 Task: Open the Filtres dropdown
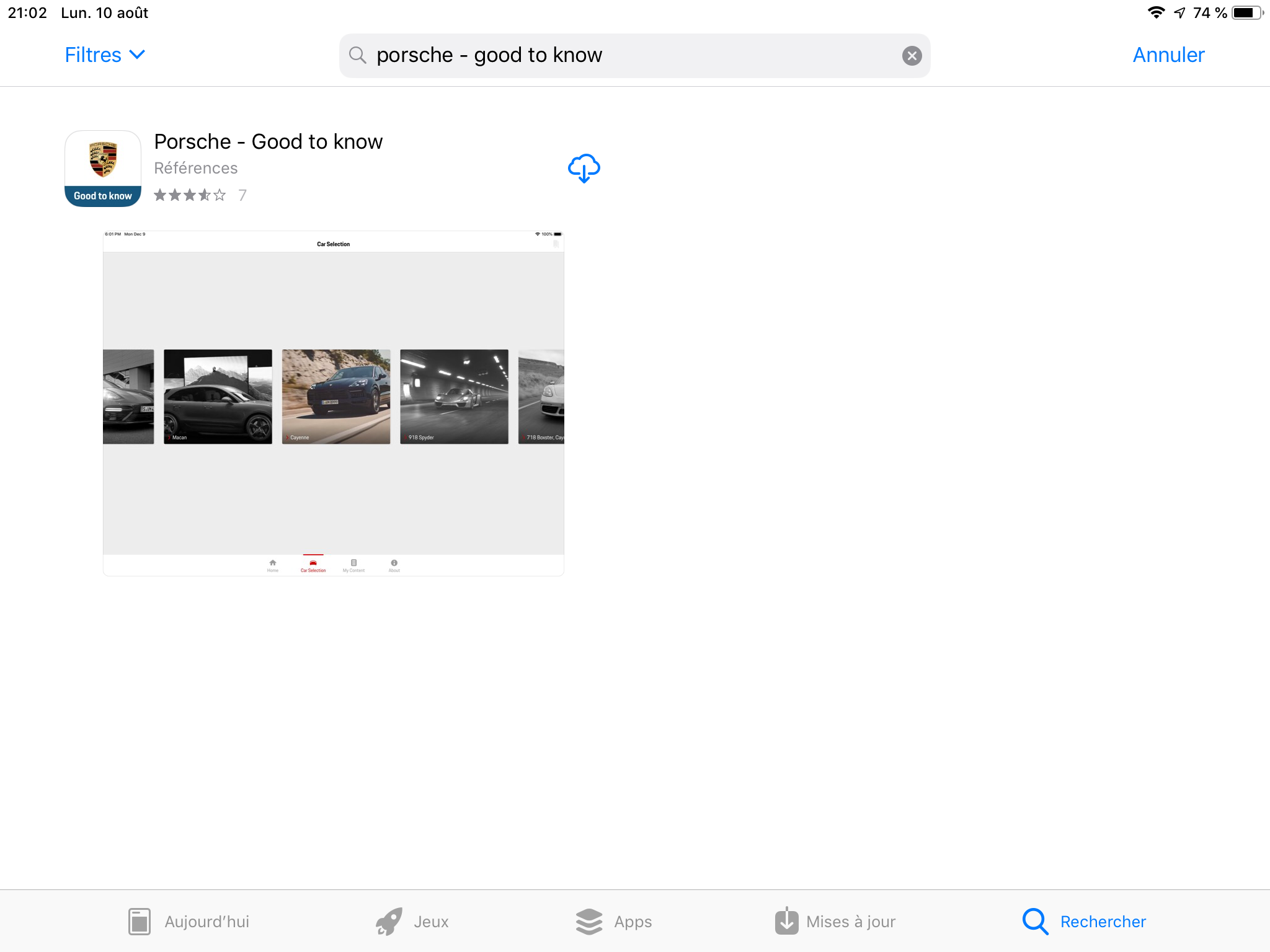tap(105, 55)
